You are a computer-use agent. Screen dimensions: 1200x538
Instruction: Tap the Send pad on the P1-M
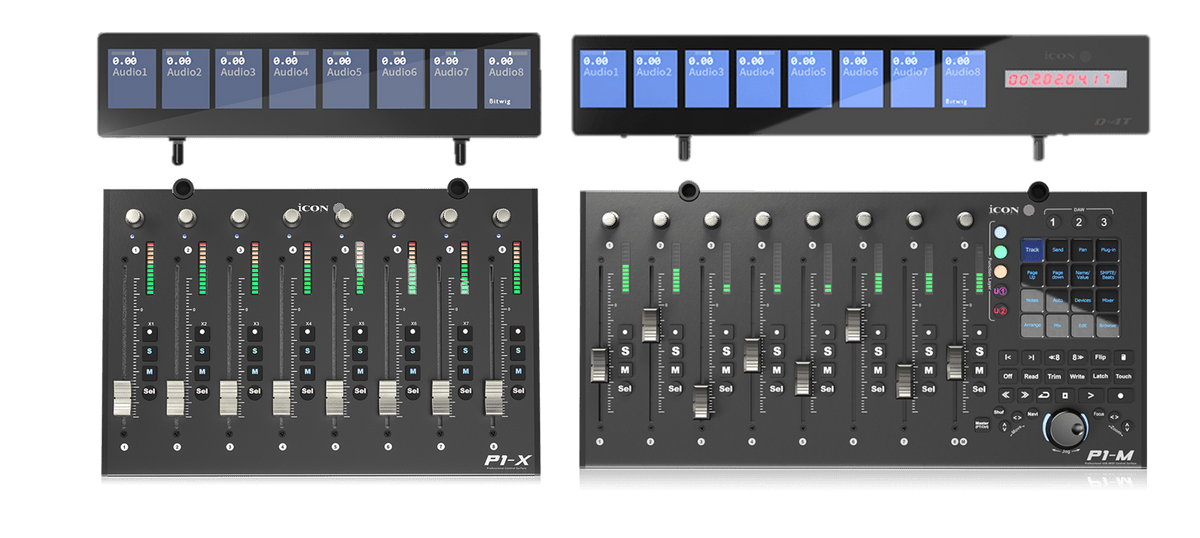click(x=1057, y=250)
